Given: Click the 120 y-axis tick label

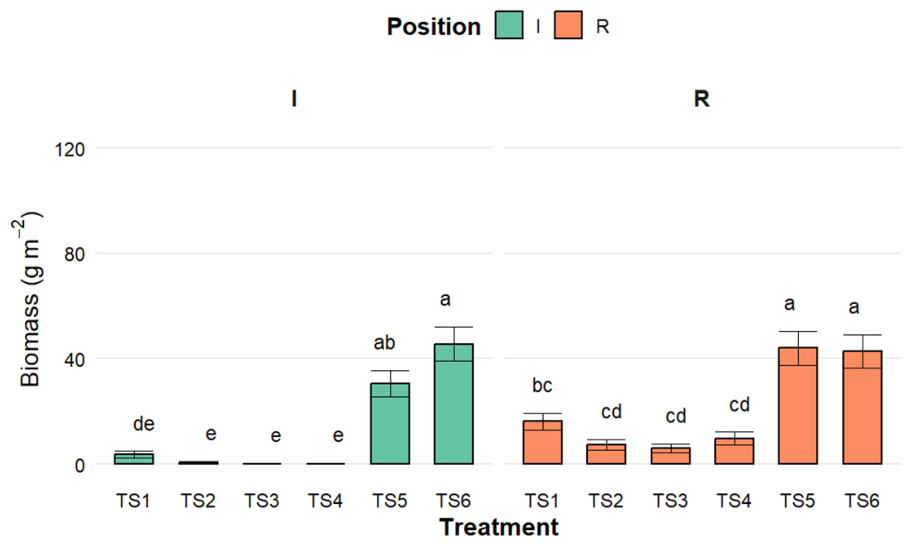Looking at the screenshot, I should coord(70,150).
